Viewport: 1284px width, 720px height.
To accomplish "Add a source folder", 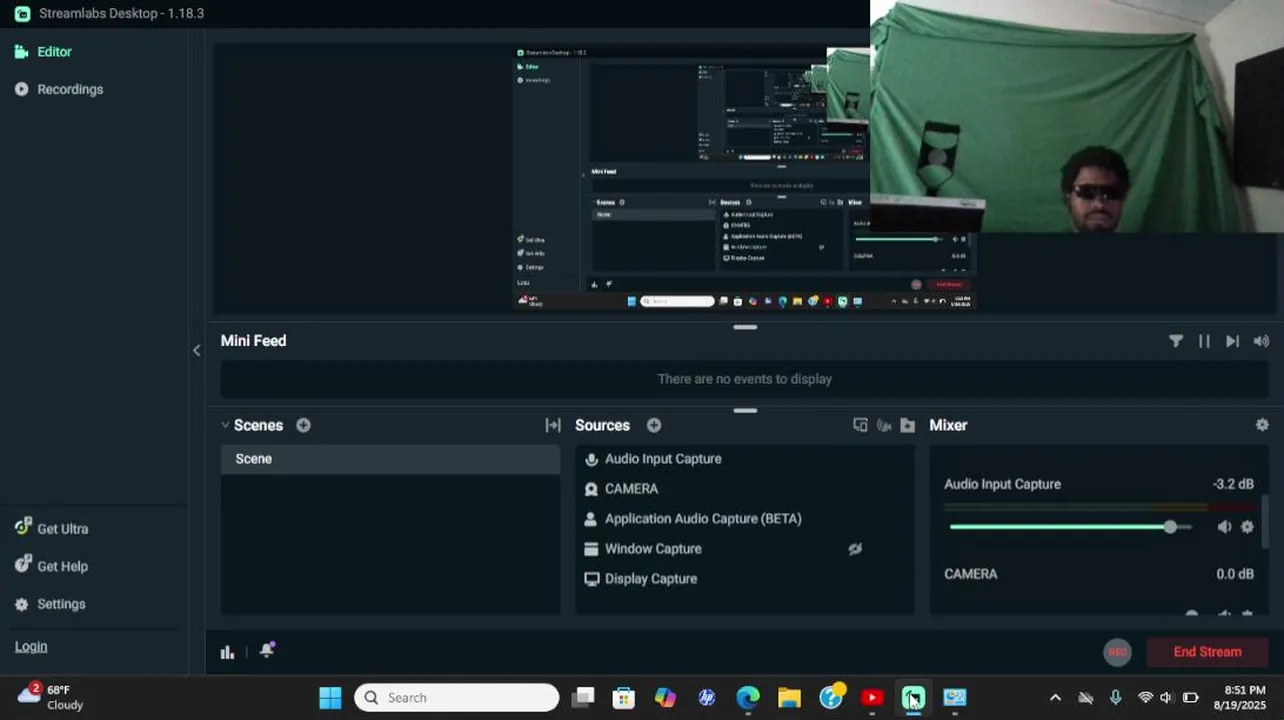I will pyautogui.click(x=908, y=425).
